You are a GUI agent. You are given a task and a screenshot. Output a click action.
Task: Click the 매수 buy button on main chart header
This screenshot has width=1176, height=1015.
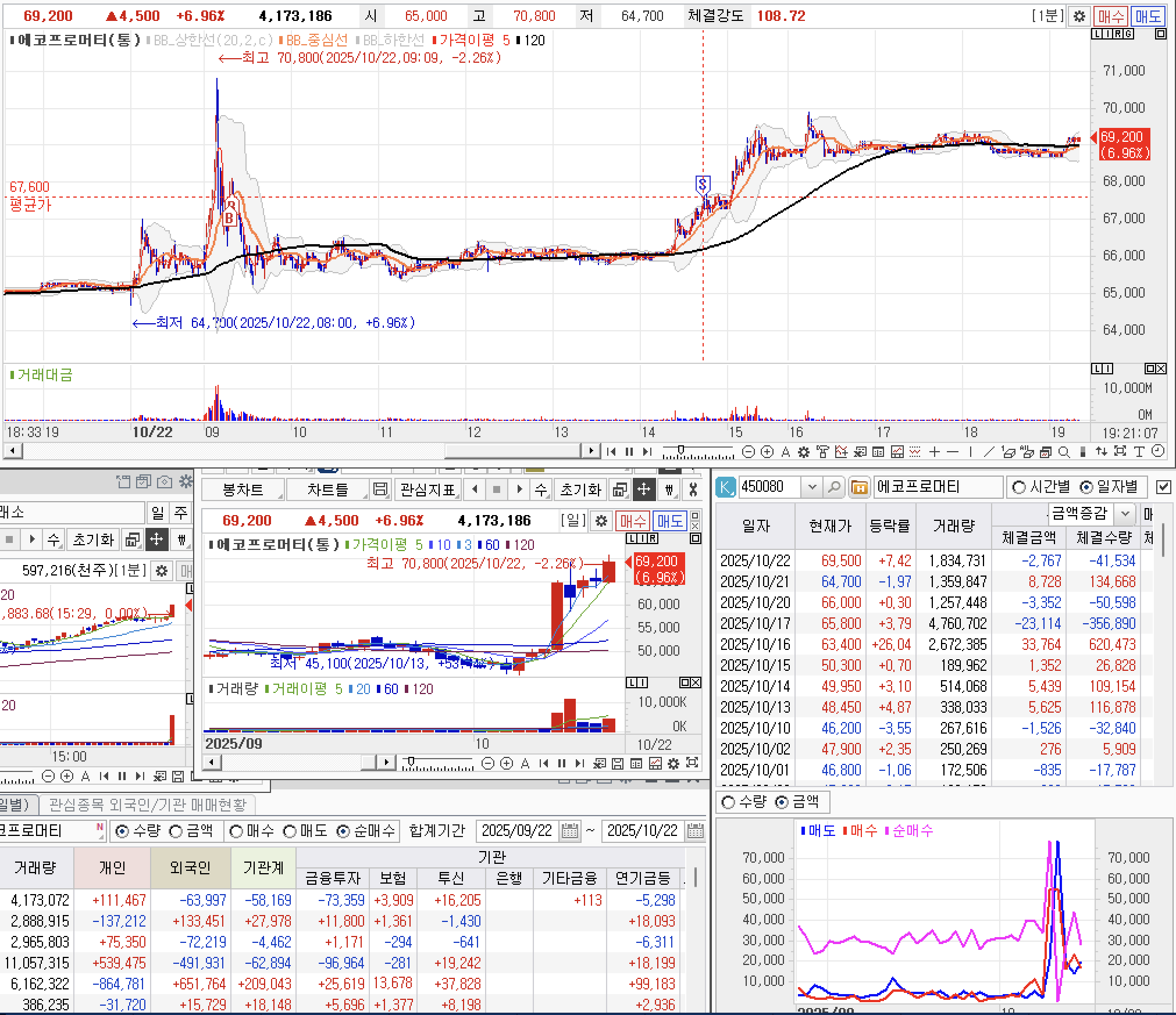(1111, 16)
